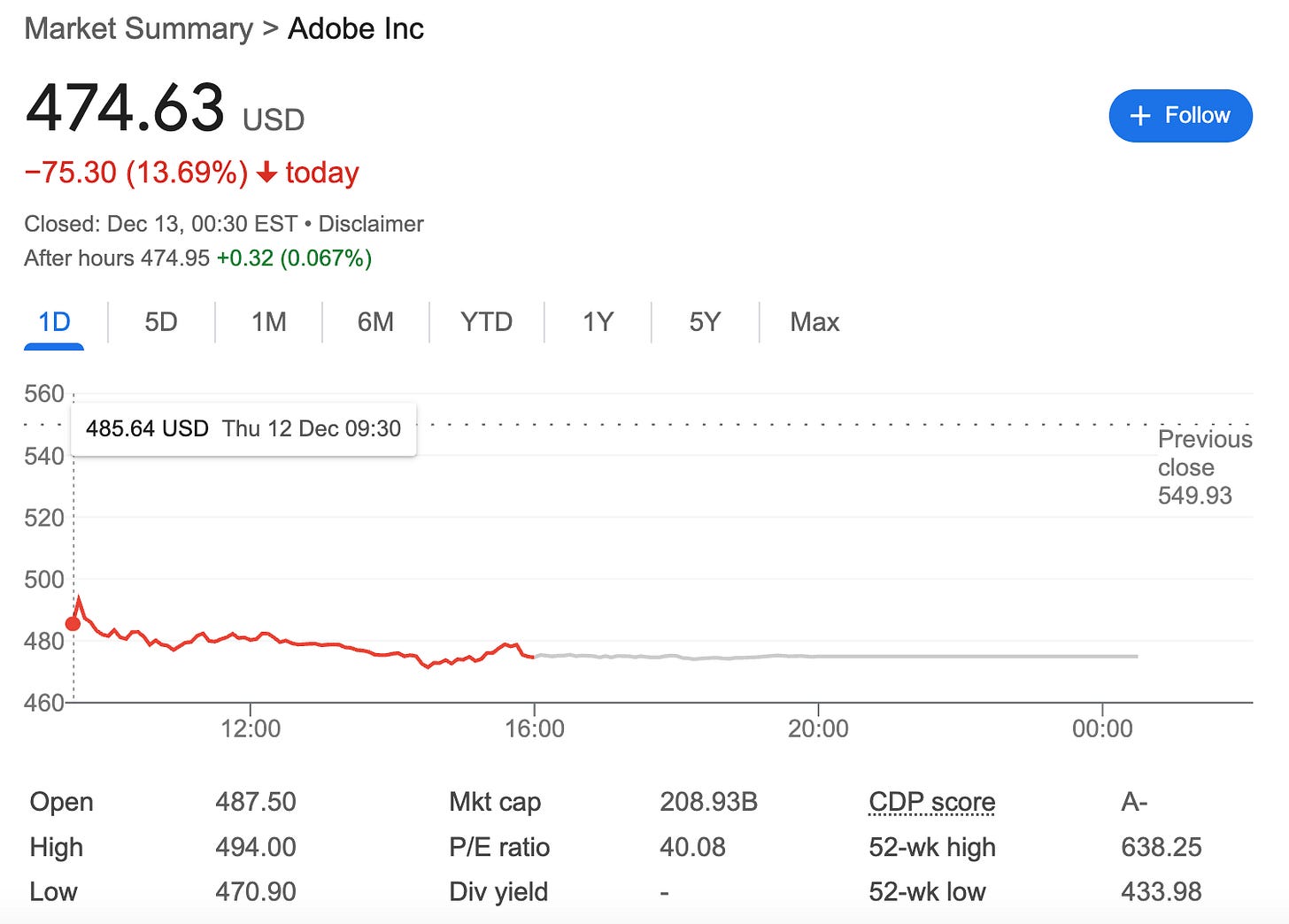Select the YTD tab
This screenshot has width=1289, height=924.
pos(486,321)
